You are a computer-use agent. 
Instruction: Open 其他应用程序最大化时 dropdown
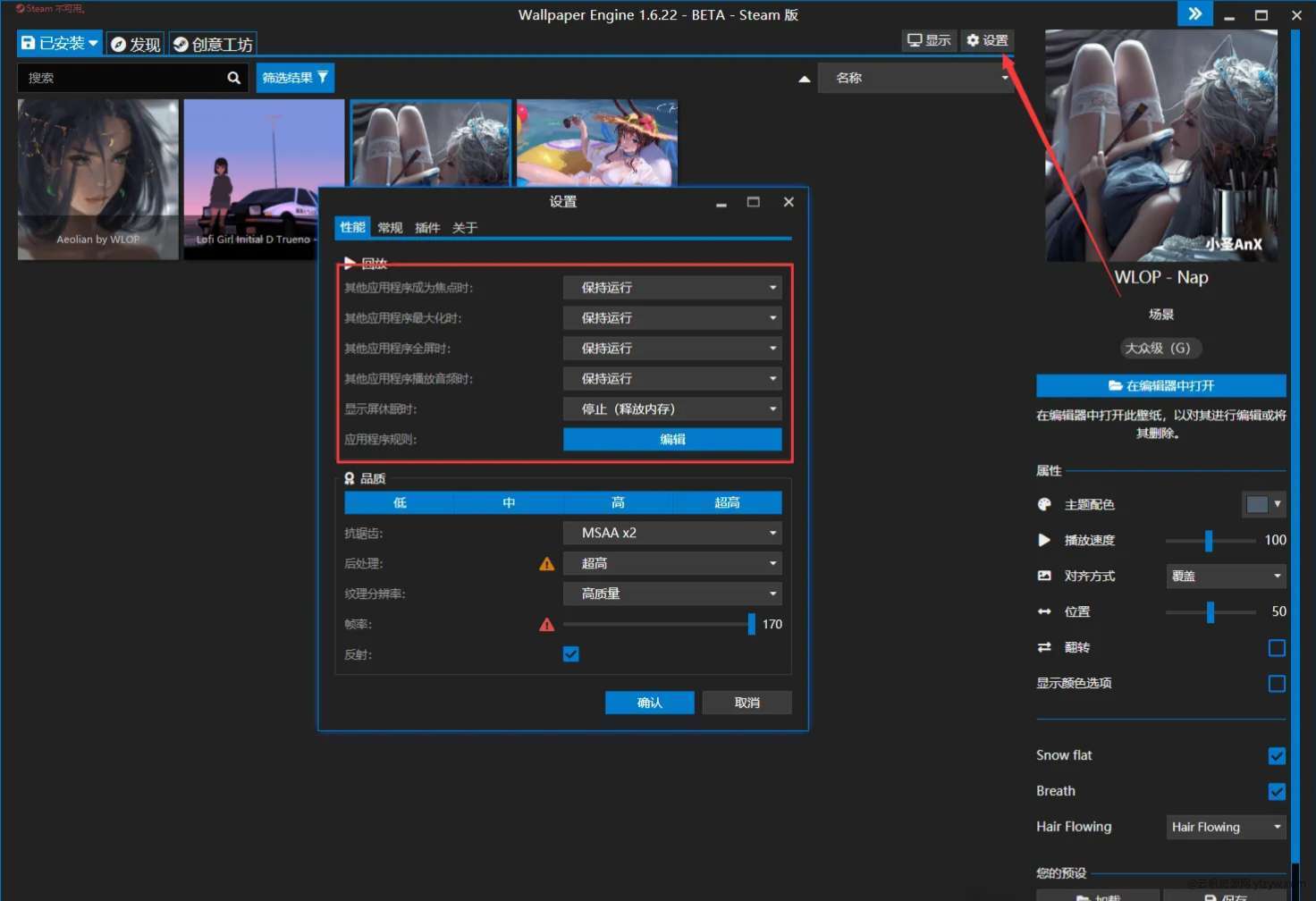tap(672, 318)
